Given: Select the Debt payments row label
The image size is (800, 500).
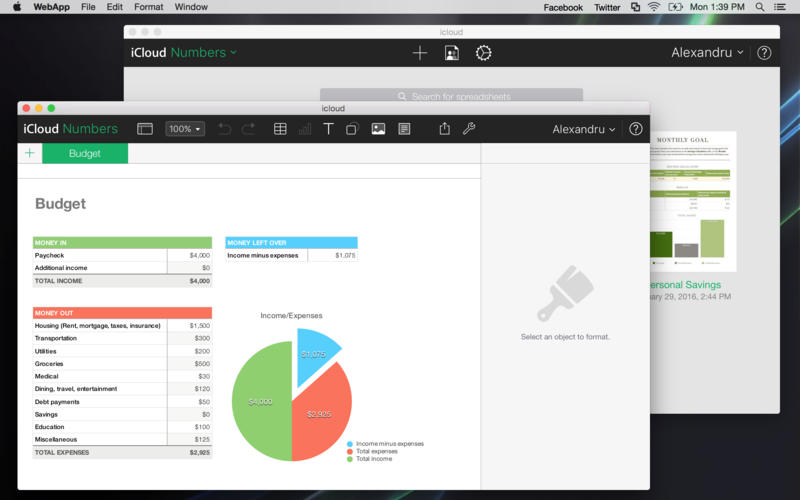Looking at the screenshot, I should coord(57,402).
